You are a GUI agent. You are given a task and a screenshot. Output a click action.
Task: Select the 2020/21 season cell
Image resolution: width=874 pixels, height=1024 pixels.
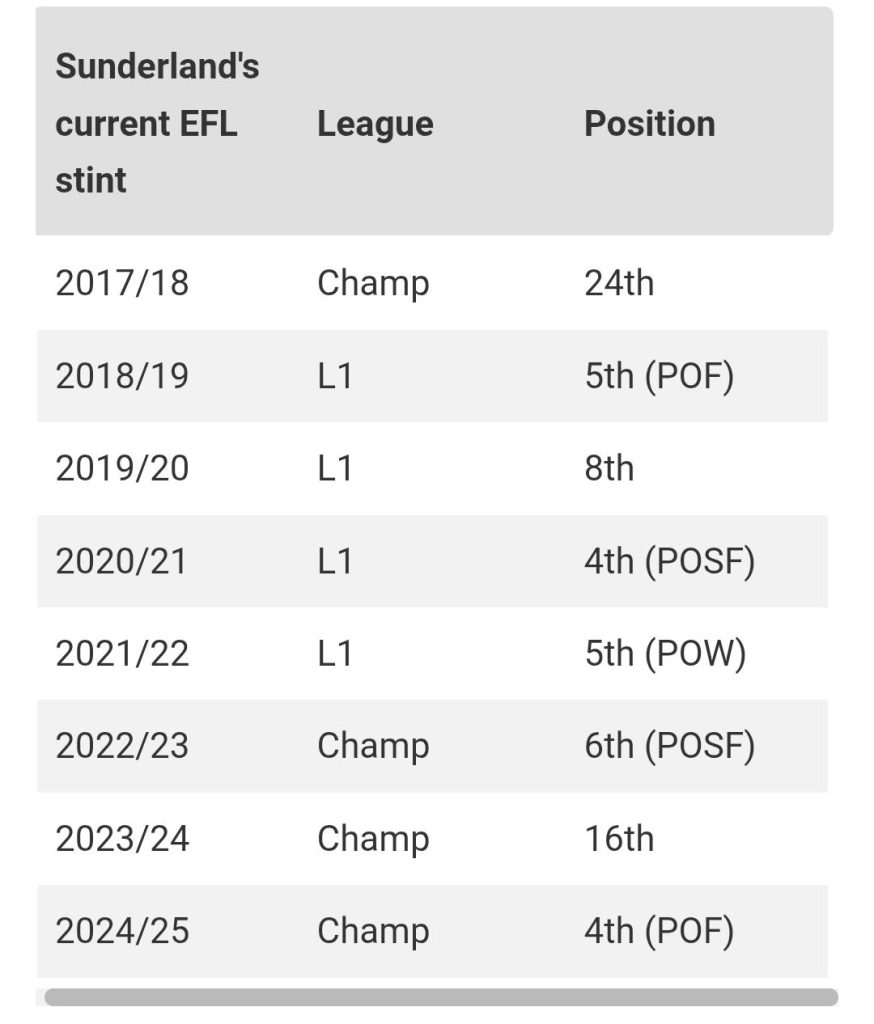pyautogui.click(x=121, y=561)
